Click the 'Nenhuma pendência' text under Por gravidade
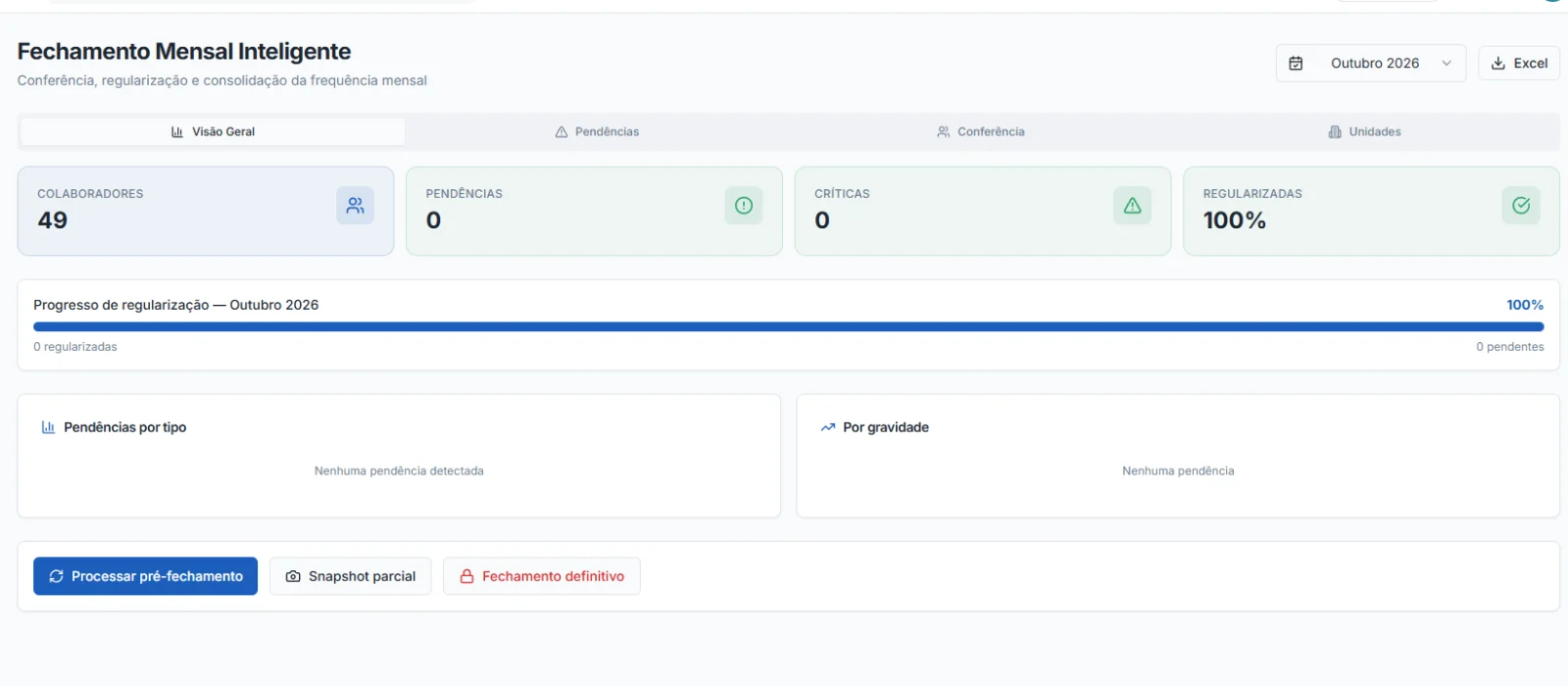Viewport: 1568px width, 686px height. (1178, 471)
